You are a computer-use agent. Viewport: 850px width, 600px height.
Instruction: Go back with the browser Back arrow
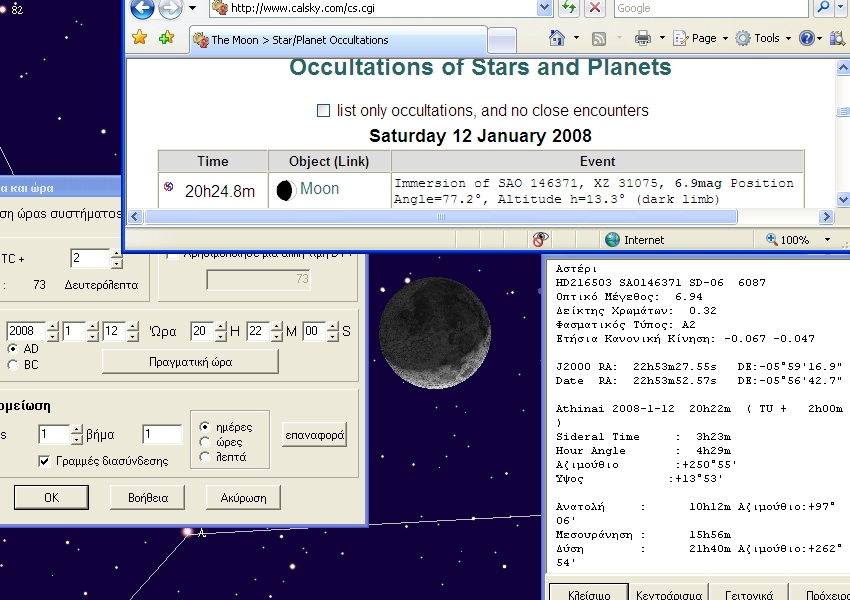(142, 8)
